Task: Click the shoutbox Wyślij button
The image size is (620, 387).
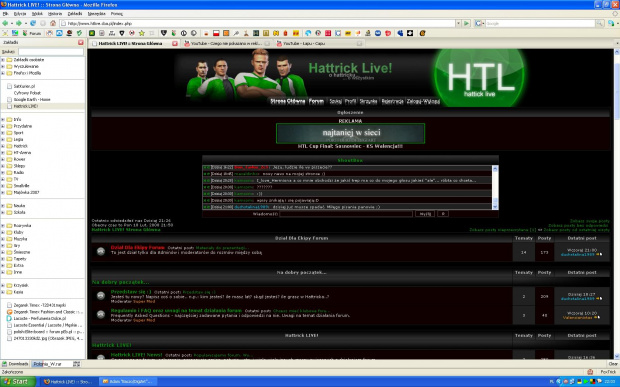Action: pos(425,213)
